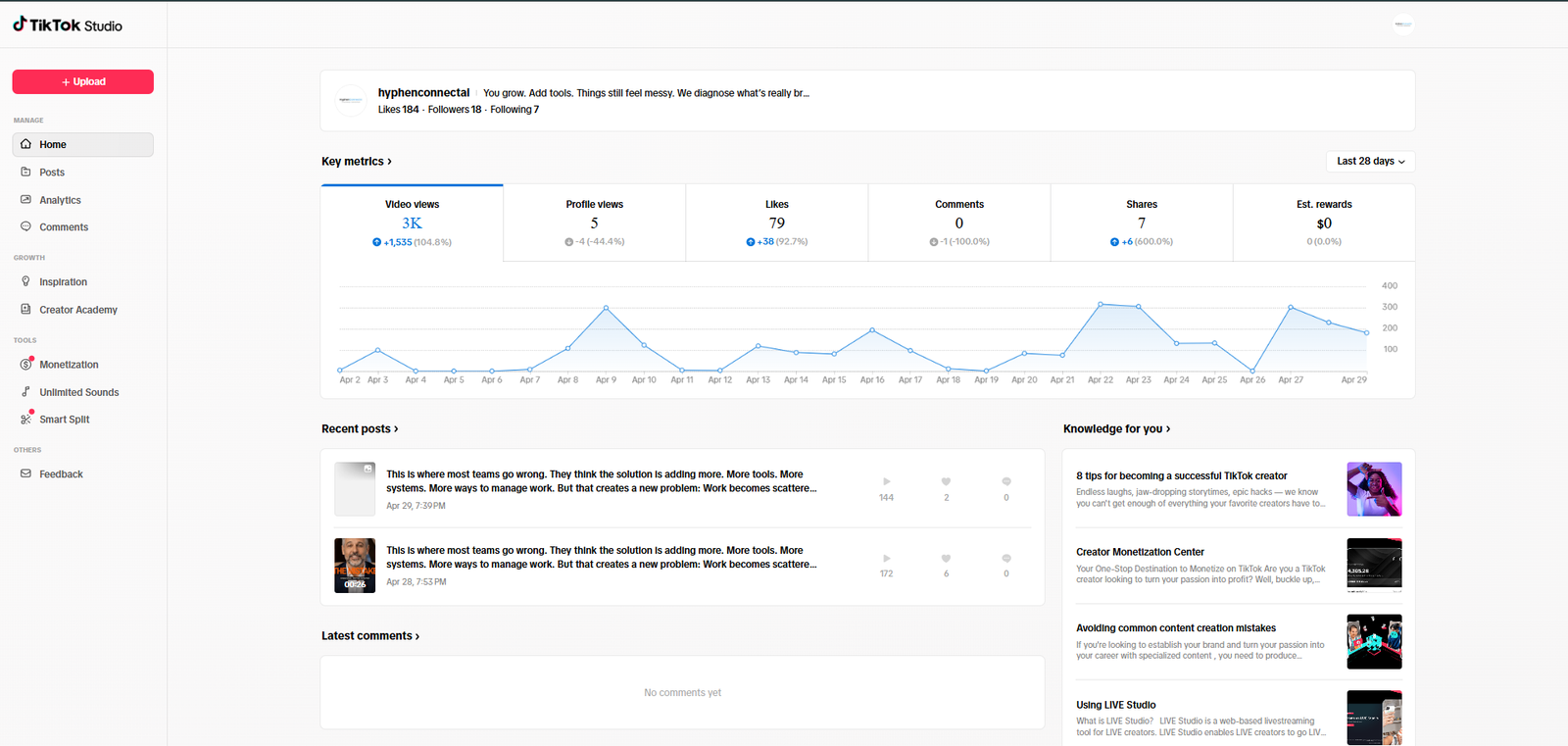The width and height of the screenshot is (1568, 746).
Task: Click the Followers 18 count
Action: tap(455, 110)
